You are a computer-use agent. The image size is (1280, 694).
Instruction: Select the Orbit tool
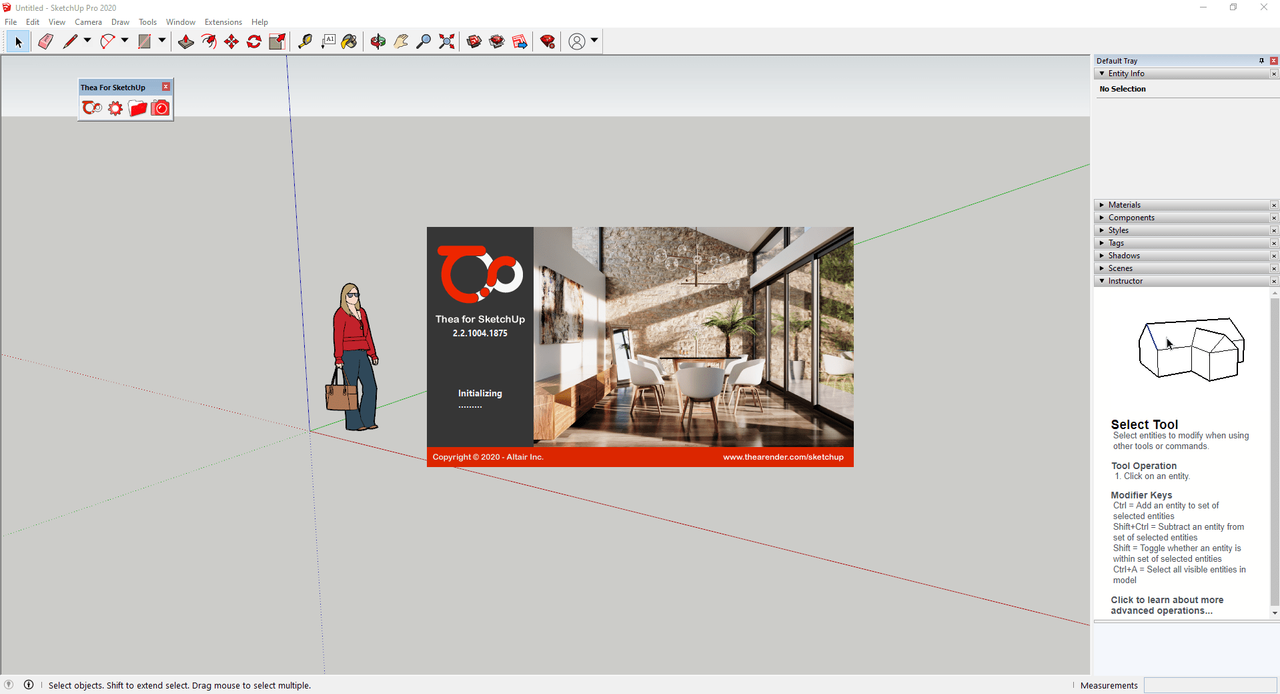click(378, 41)
